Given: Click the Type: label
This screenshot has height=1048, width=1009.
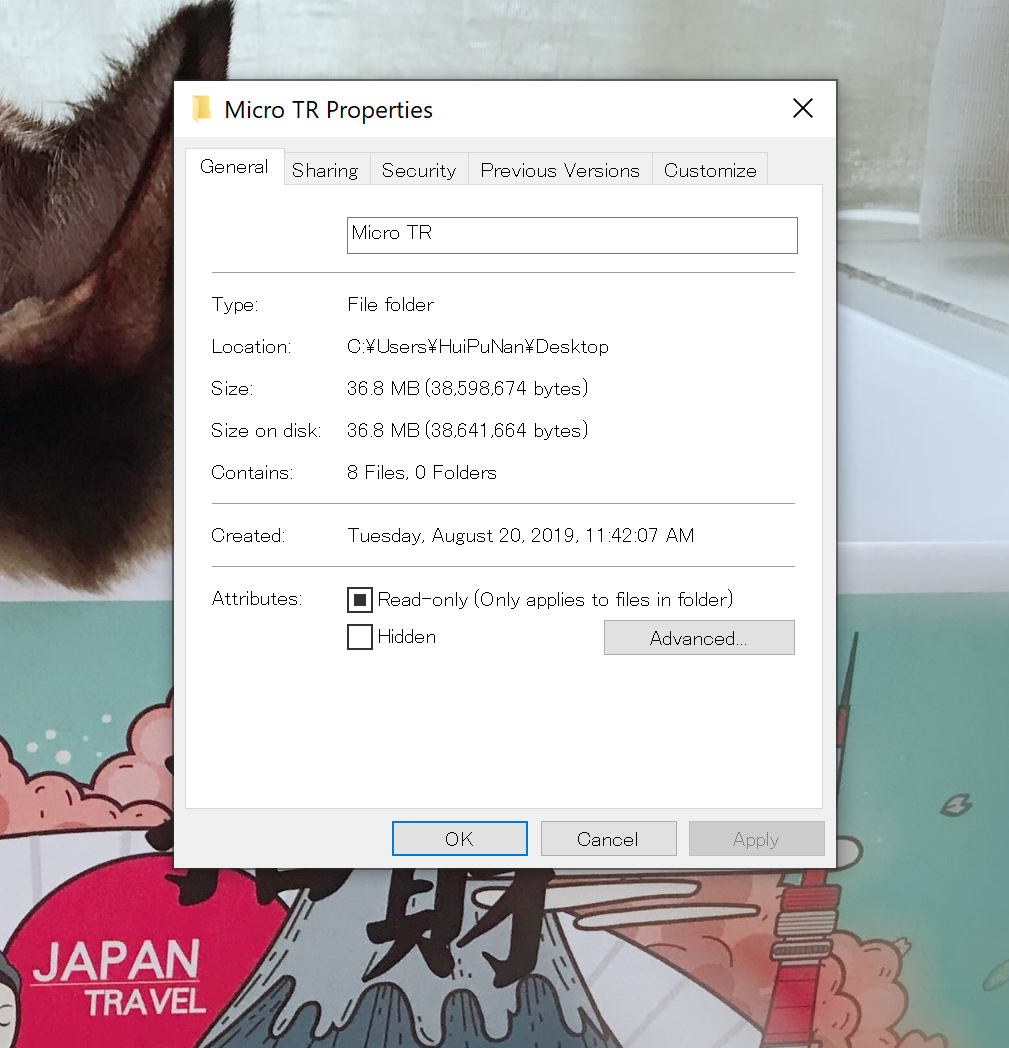Looking at the screenshot, I should point(235,305).
